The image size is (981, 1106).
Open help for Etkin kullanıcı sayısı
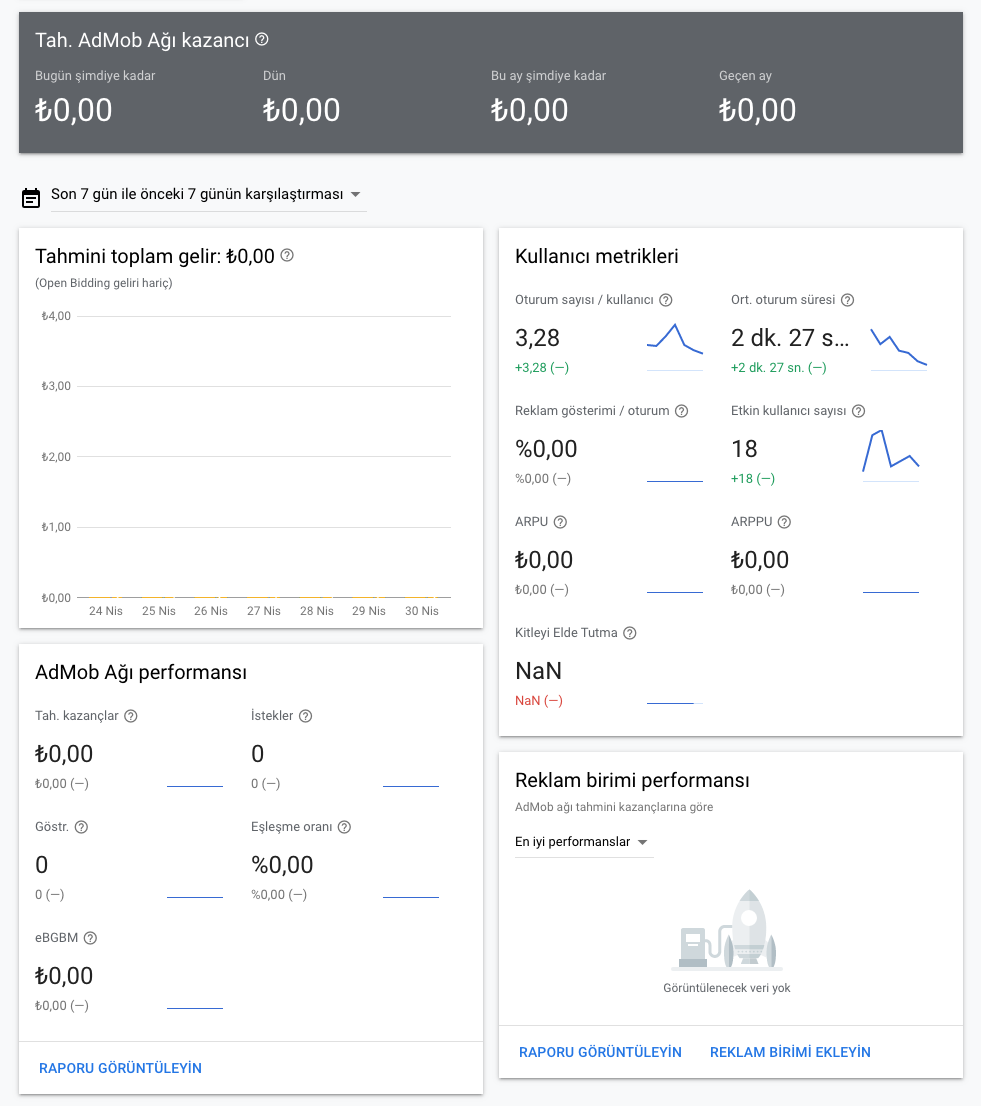[858, 411]
